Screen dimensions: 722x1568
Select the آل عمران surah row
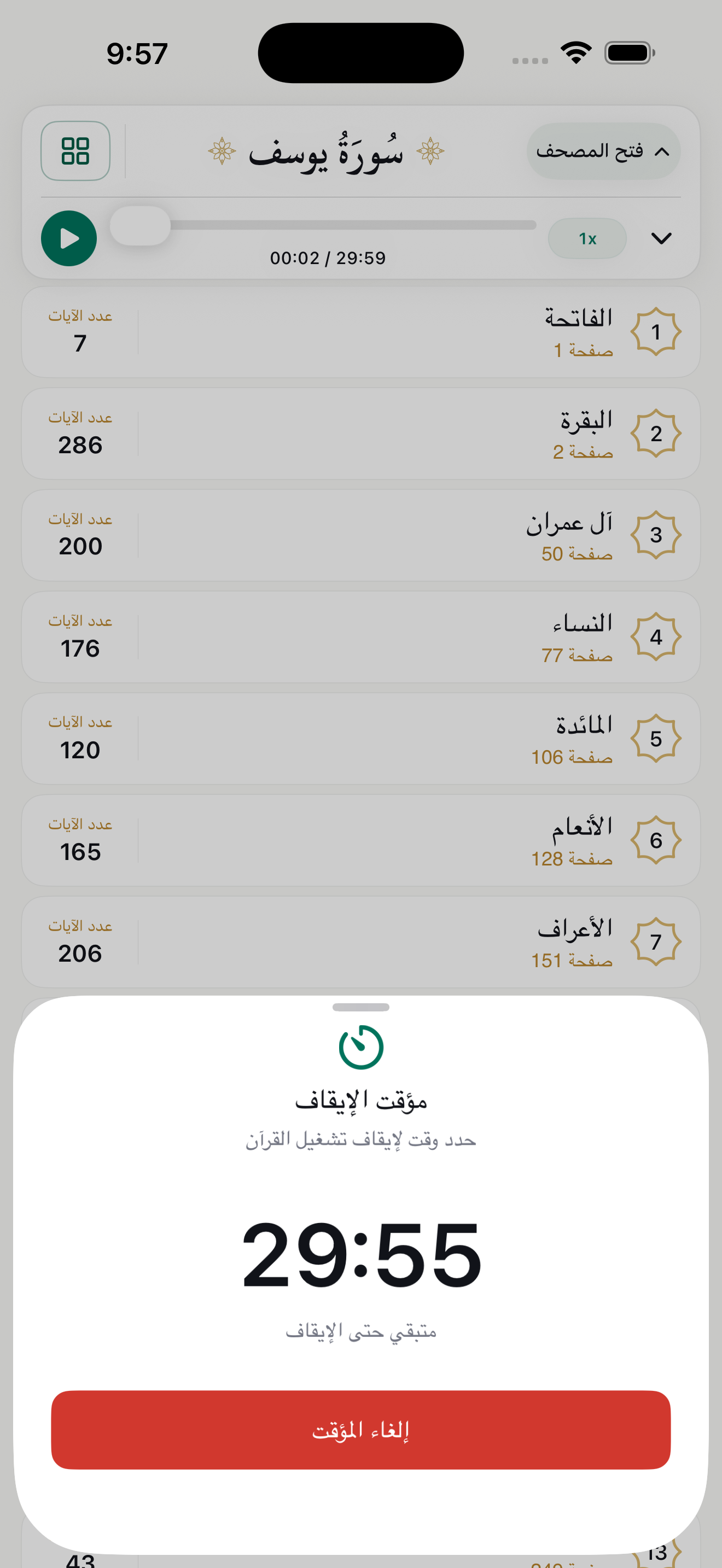(361, 535)
